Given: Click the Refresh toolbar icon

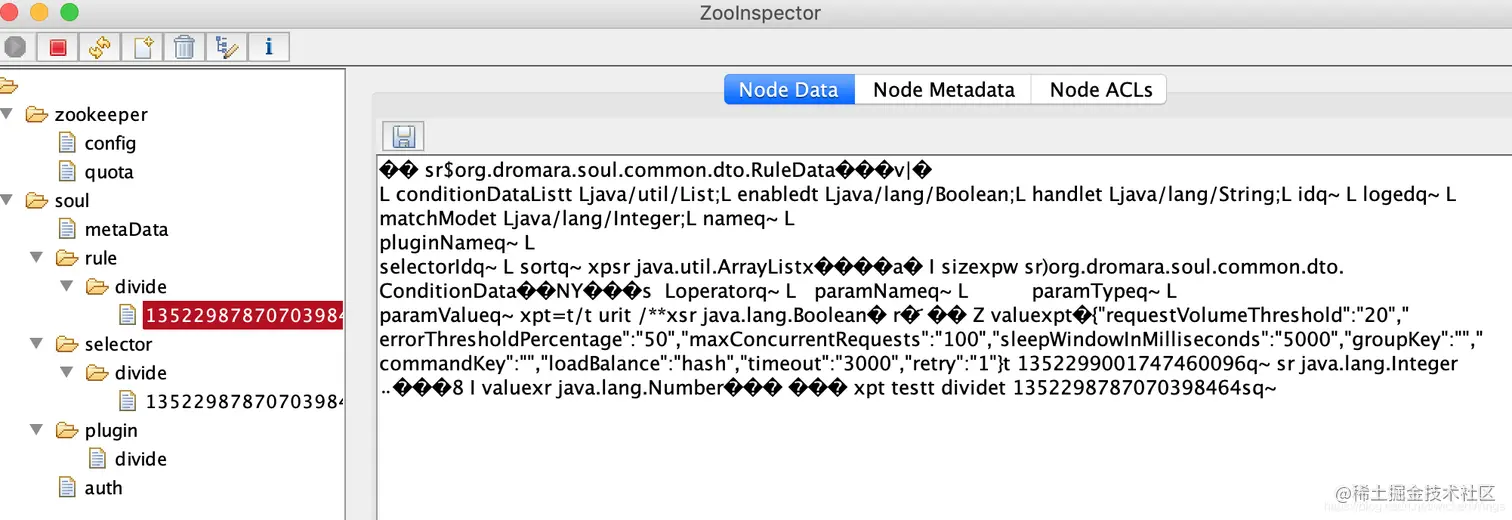Looking at the screenshot, I should coord(99,46).
